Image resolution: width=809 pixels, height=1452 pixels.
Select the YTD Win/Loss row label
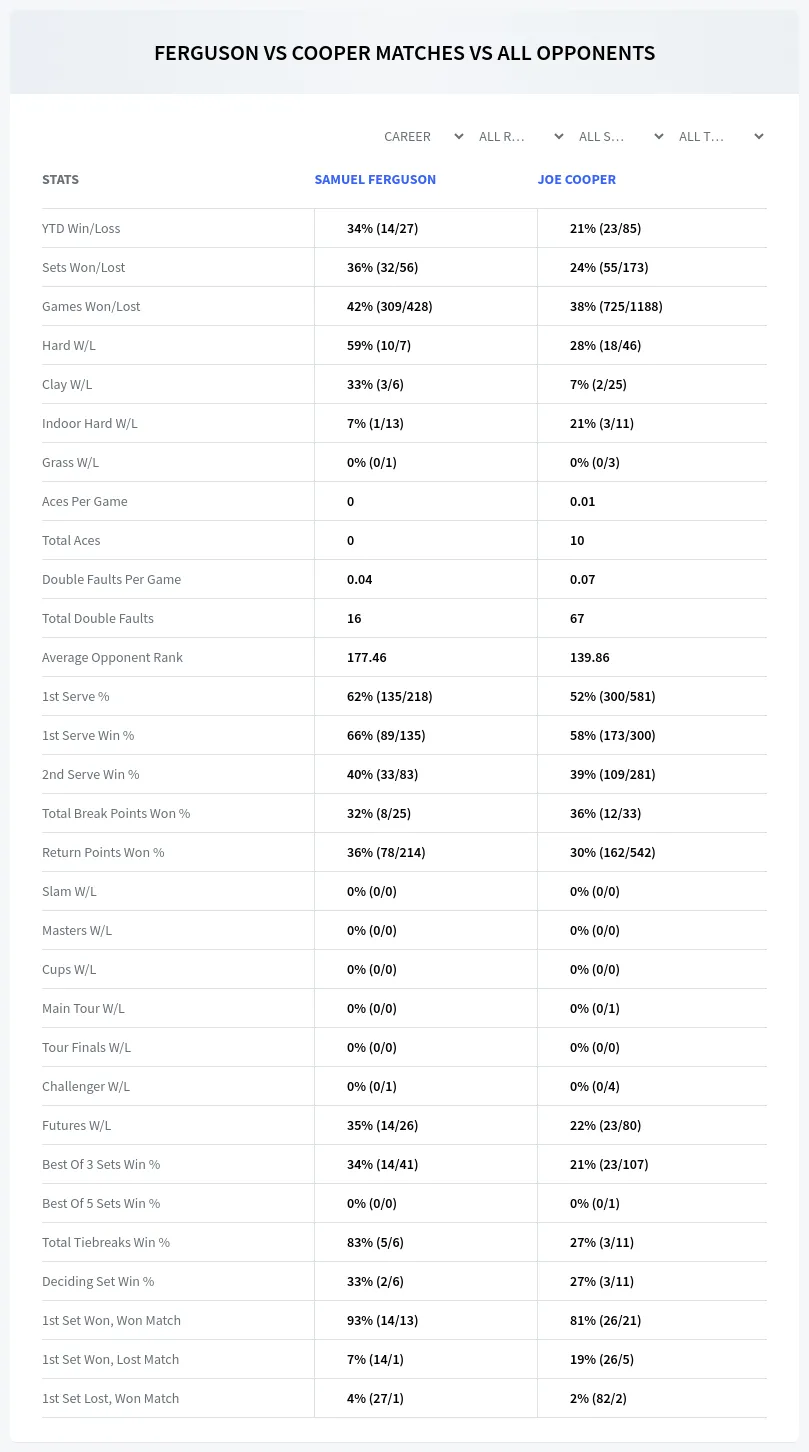[x=81, y=228]
